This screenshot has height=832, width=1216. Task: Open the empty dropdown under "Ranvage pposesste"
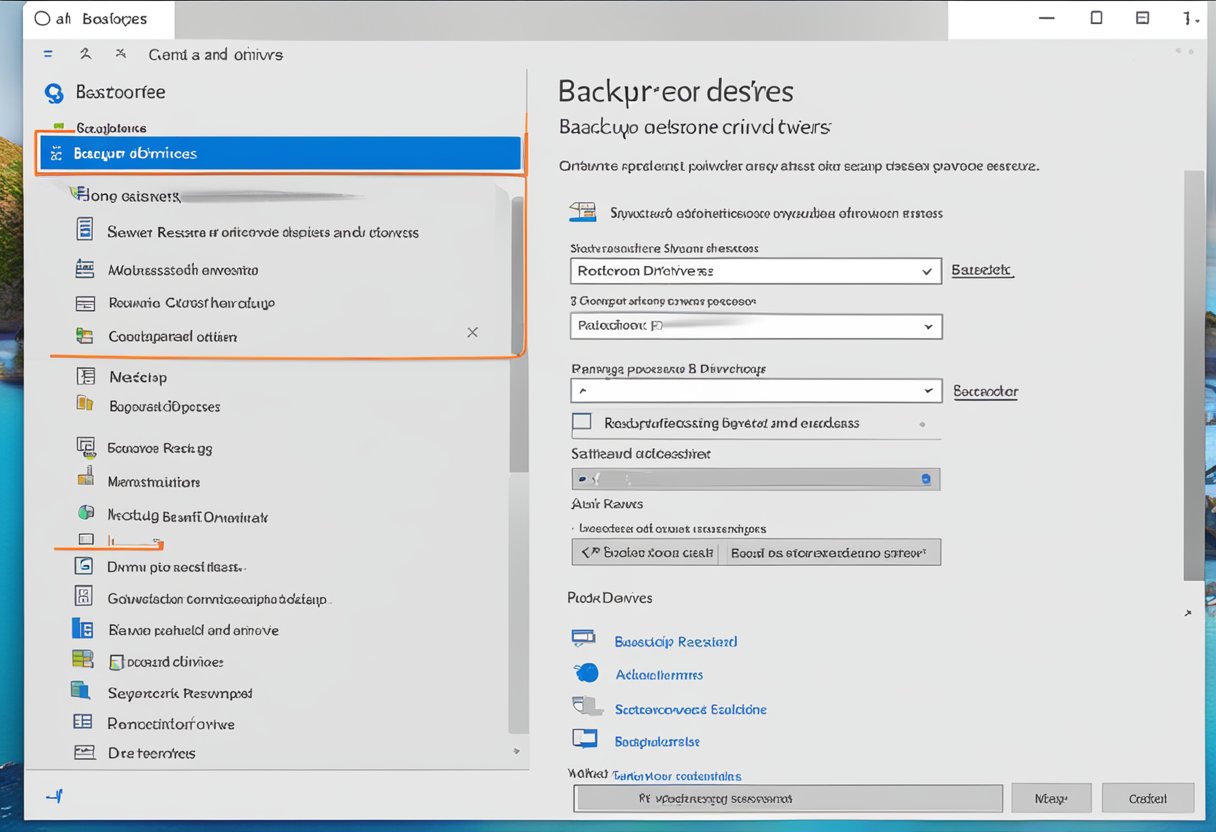point(756,391)
